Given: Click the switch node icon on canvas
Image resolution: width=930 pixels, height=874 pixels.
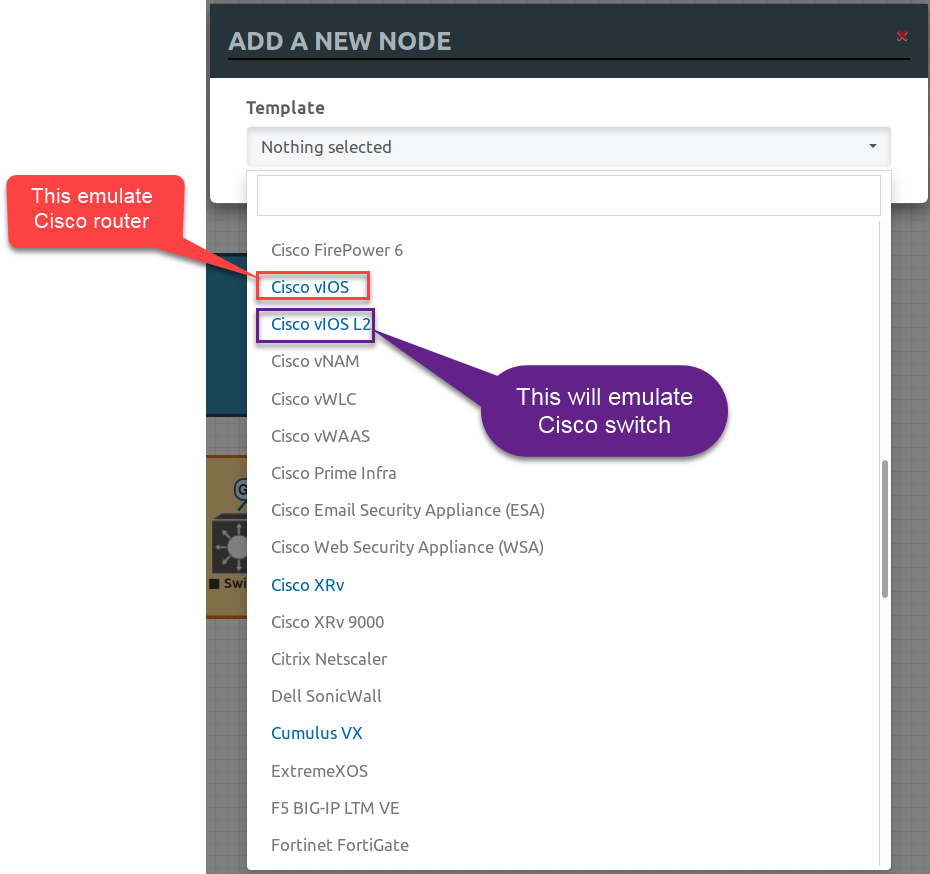Looking at the screenshot, I should 230,546.
